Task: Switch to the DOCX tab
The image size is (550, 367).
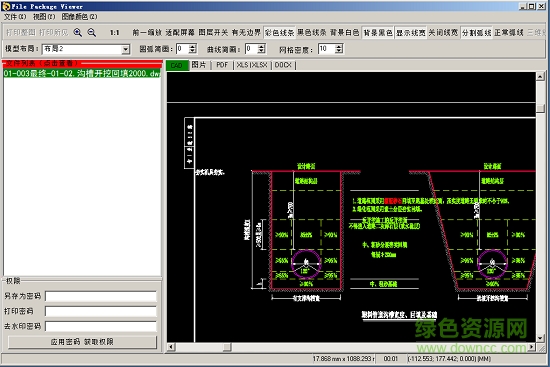Action: pyautogui.click(x=283, y=65)
